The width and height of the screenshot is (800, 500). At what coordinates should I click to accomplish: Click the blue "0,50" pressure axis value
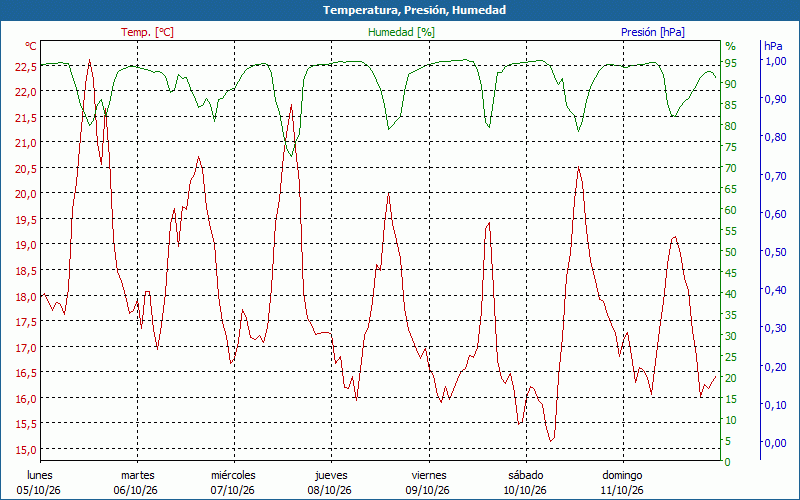776,252
